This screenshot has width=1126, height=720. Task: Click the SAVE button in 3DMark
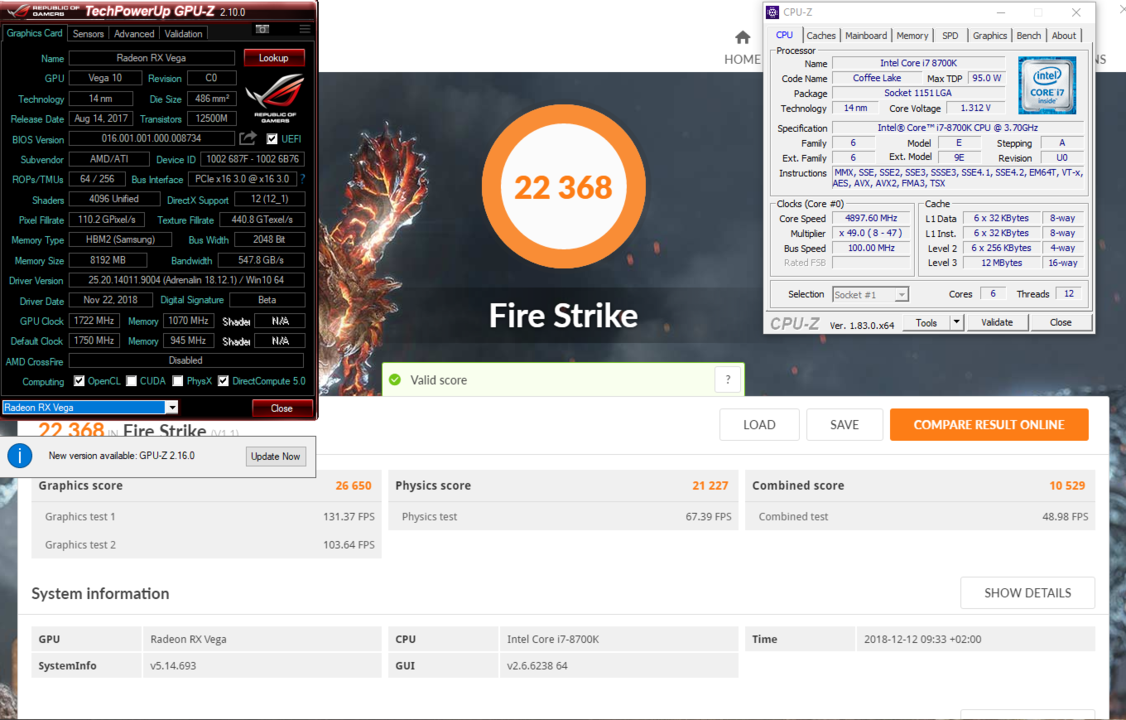click(x=844, y=424)
